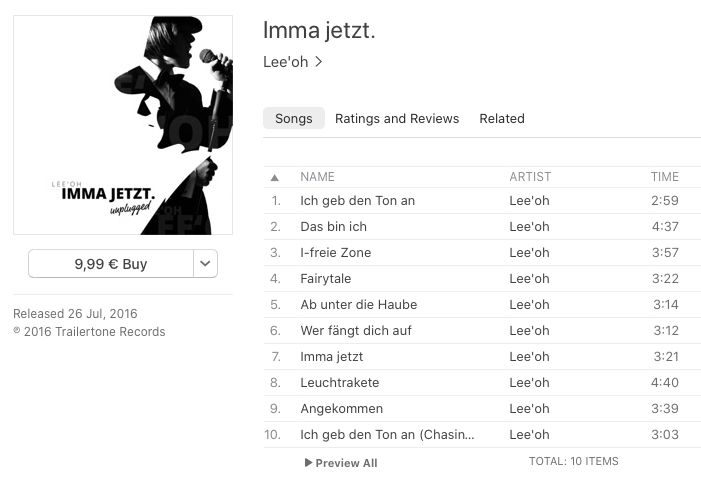This screenshot has height=489, width=701.
Task: Sort tracks by the ARTIST column header
Action: tap(530, 177)
